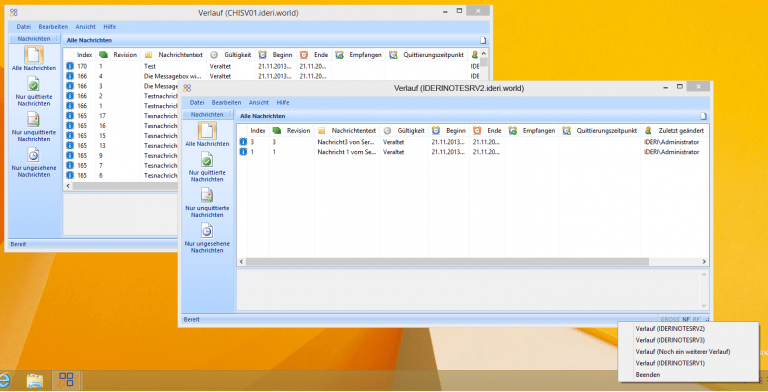
Task: Open Ansicht menu in IDERINOTESRV2 window
Action: [259, 102]
